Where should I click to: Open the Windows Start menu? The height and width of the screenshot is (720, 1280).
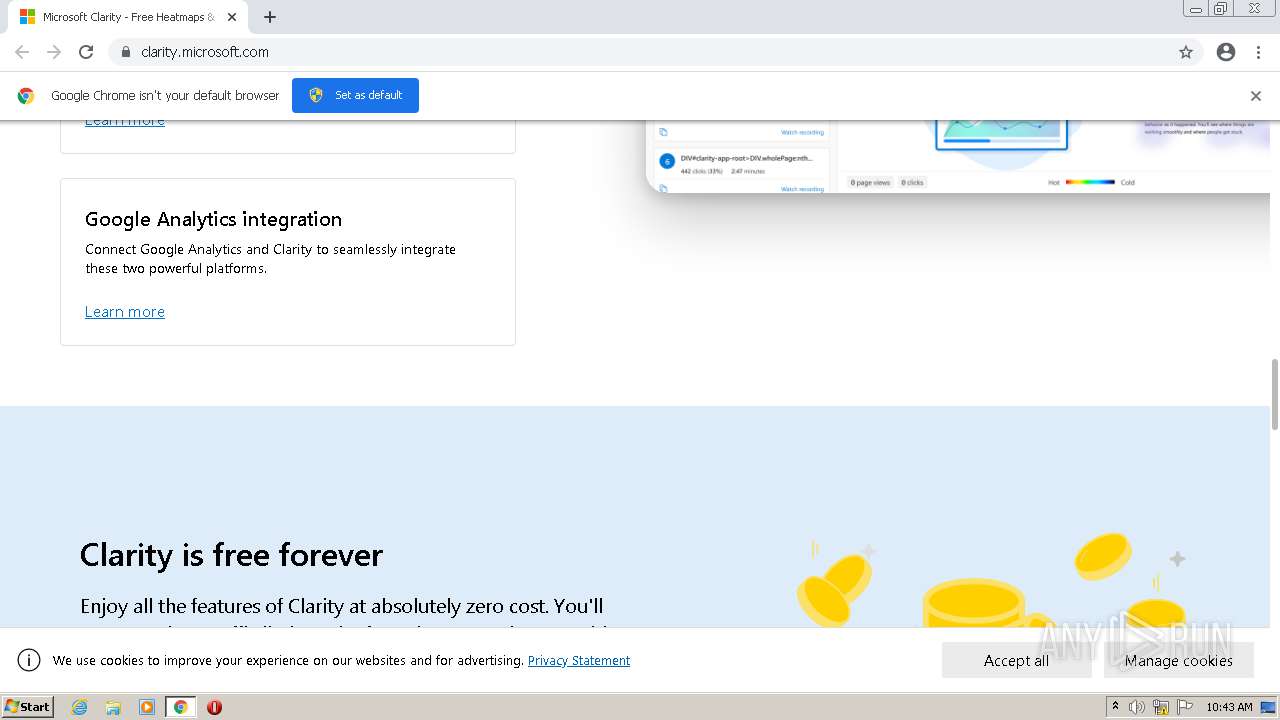click(x=28, y=707)
